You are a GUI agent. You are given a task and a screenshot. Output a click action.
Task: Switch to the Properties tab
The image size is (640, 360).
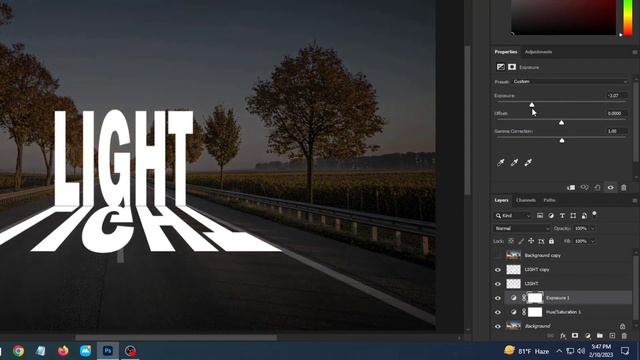506,52
